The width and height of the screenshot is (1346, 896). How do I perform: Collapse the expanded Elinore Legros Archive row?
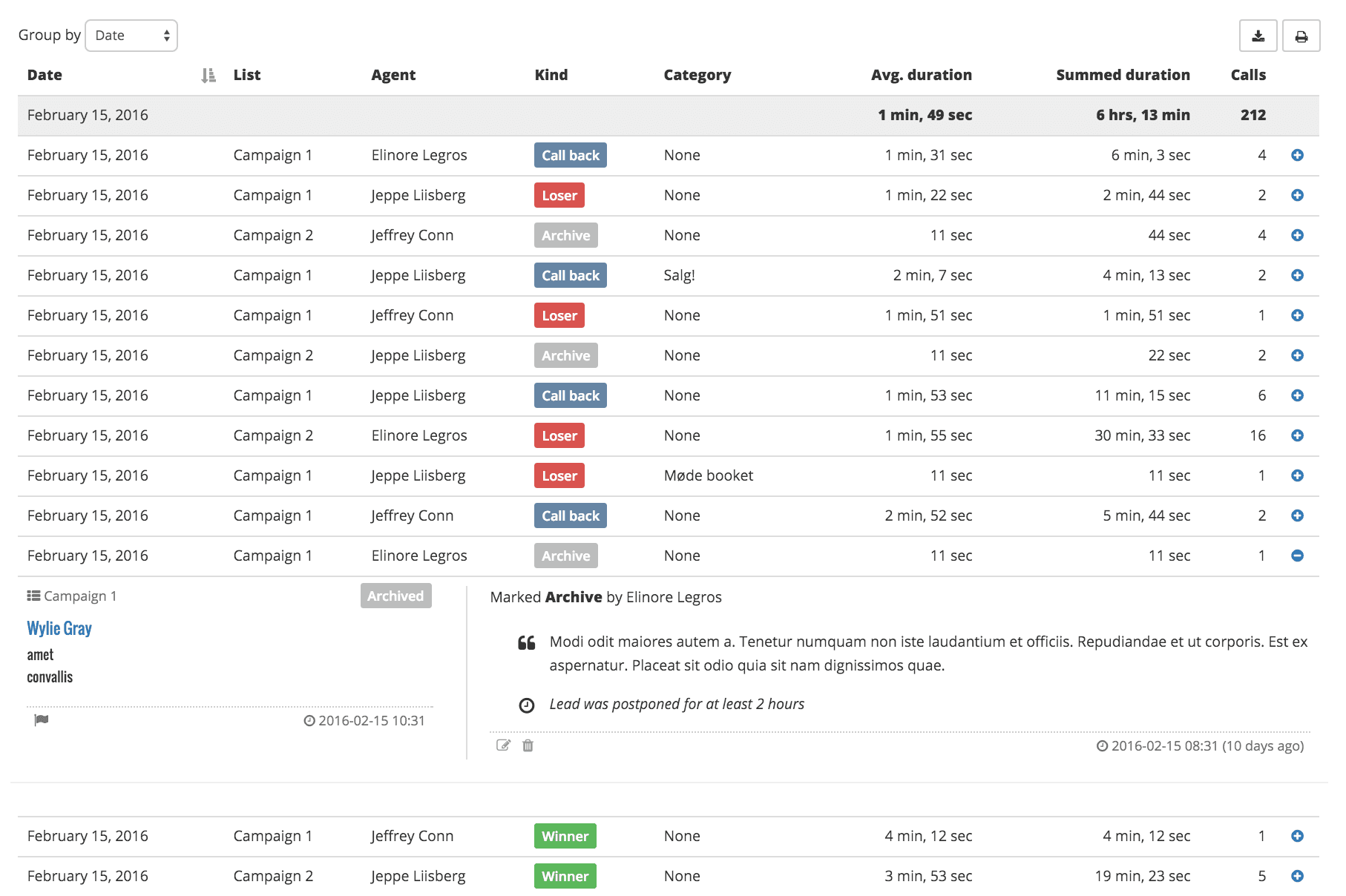(1297, 556)
